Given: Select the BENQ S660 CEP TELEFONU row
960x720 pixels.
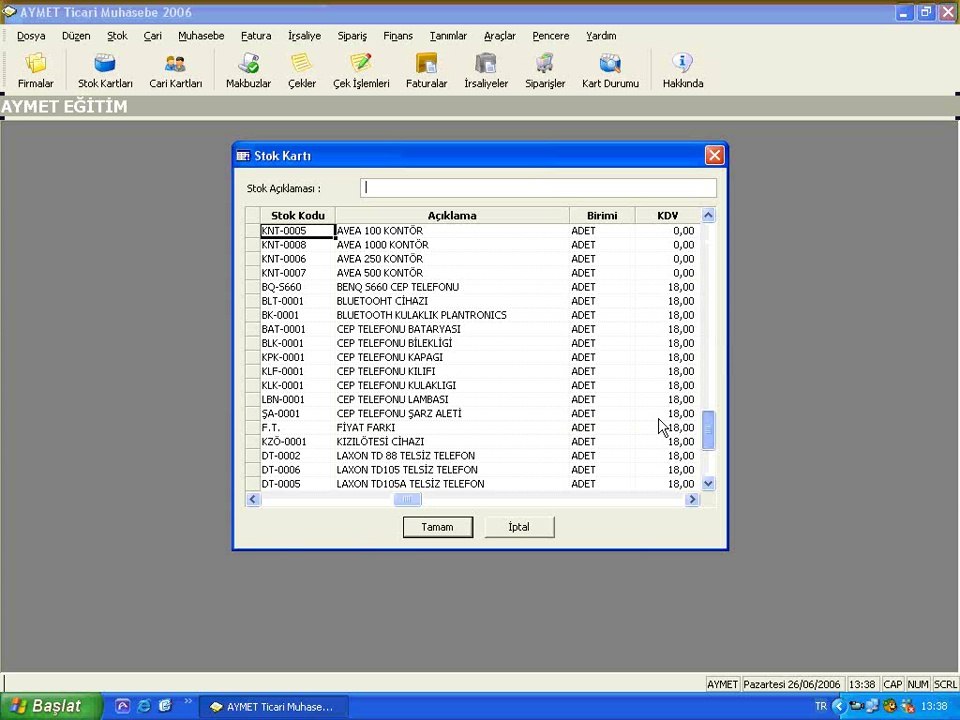Looking at the screenshot, I should point(397,287).
